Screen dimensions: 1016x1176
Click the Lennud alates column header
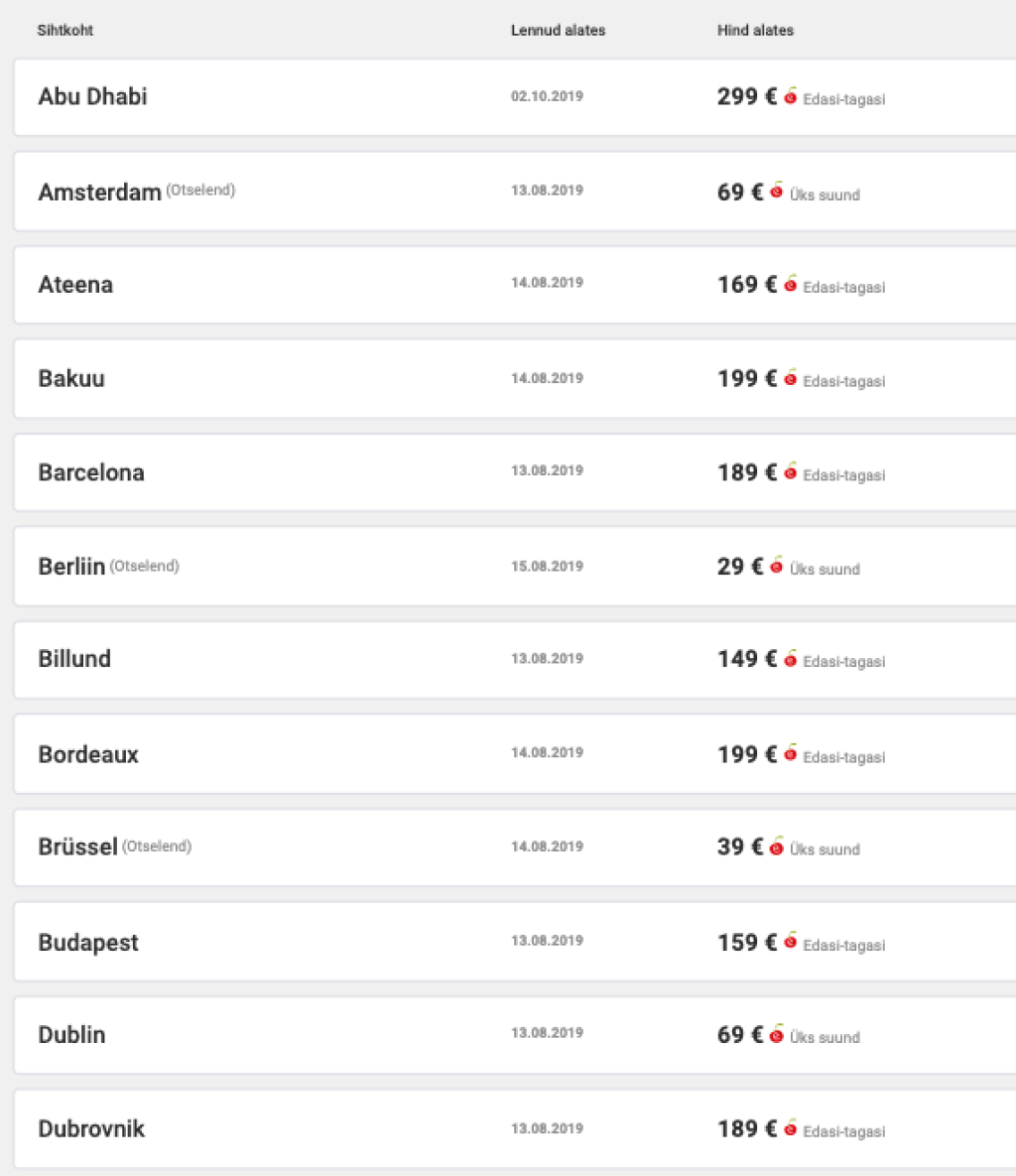[558, 31]
